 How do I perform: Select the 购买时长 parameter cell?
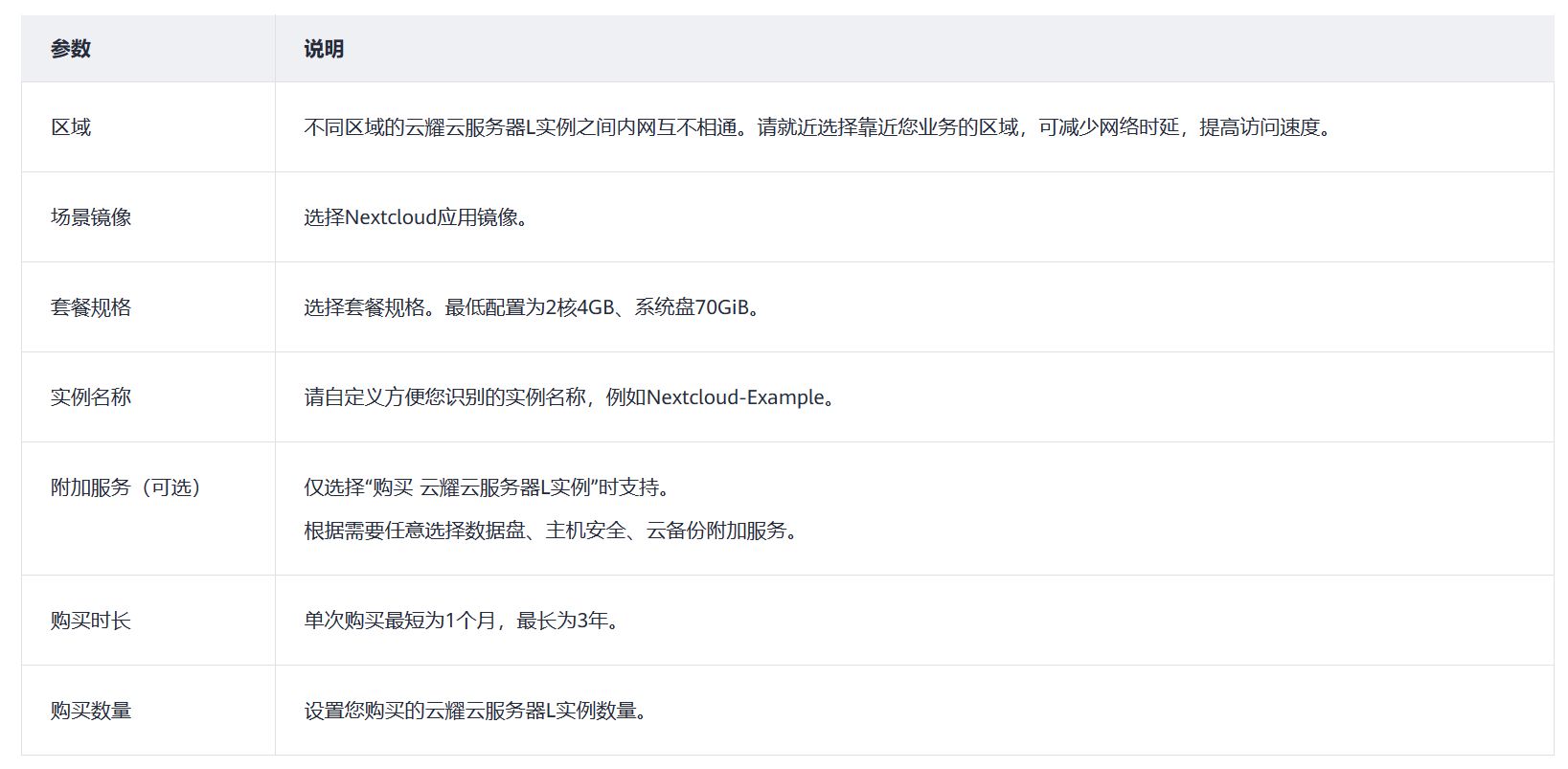point(148,621)
